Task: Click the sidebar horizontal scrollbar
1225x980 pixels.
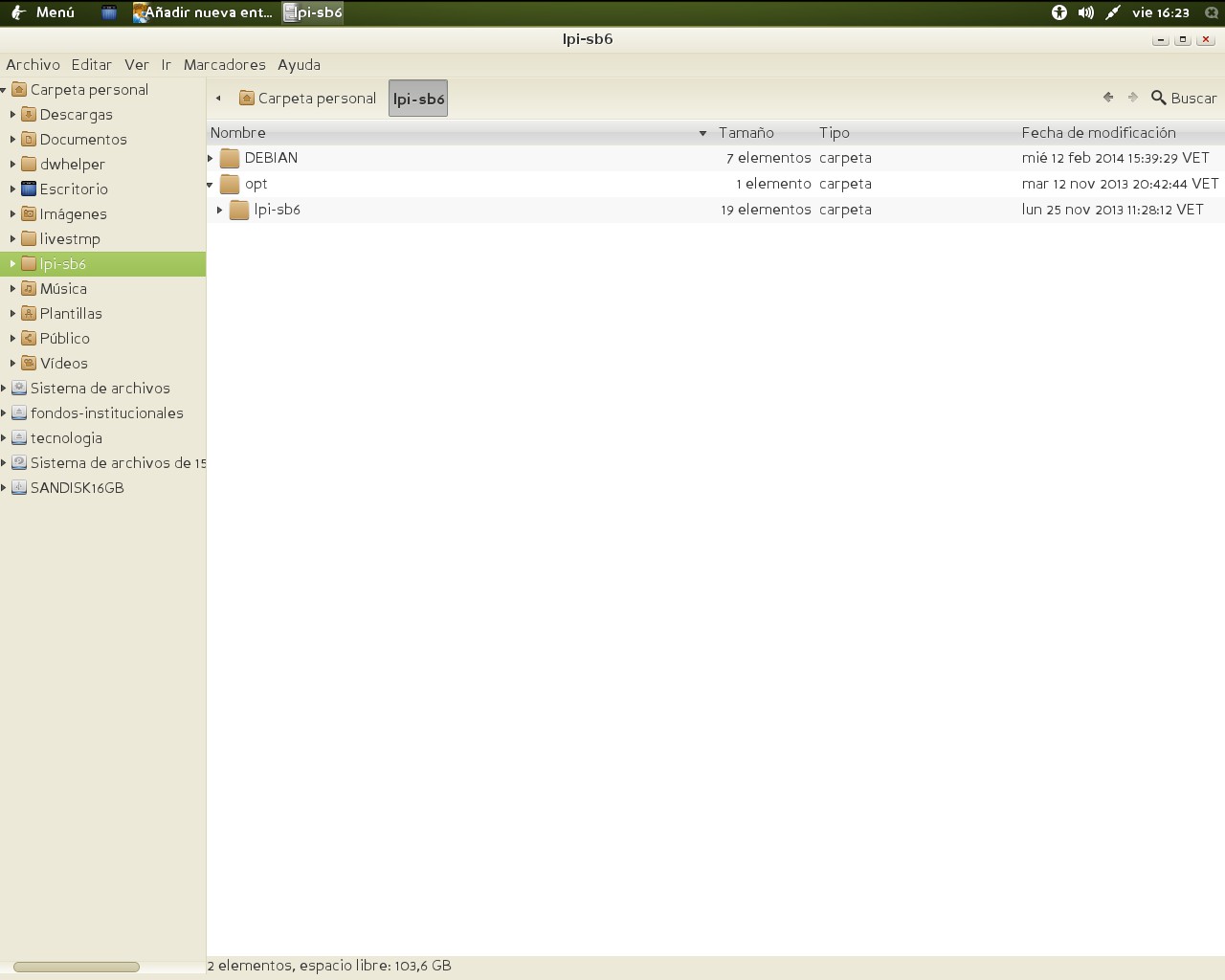Action: point(77,967)
